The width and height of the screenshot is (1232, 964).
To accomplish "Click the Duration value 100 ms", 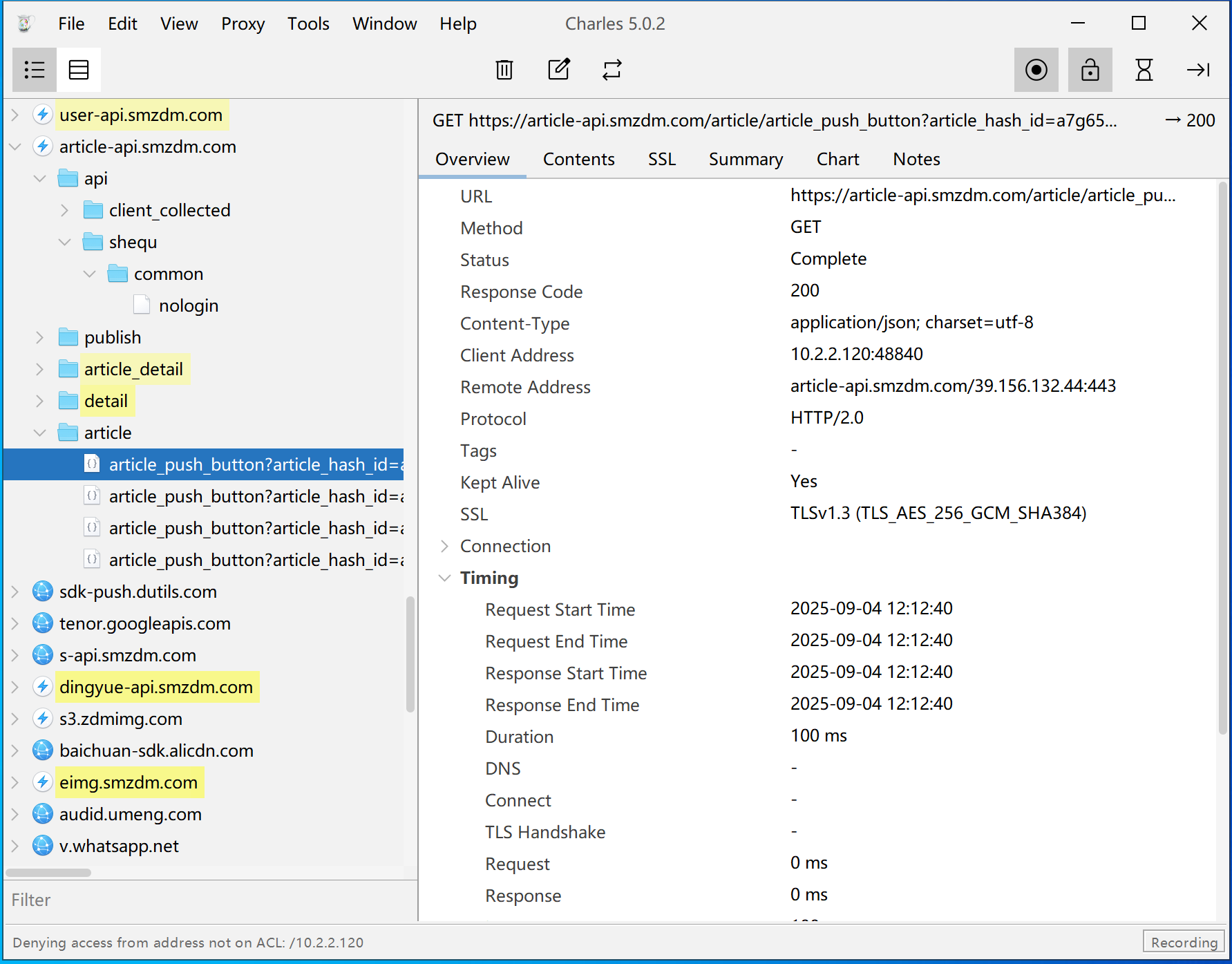I will [818, 735].
